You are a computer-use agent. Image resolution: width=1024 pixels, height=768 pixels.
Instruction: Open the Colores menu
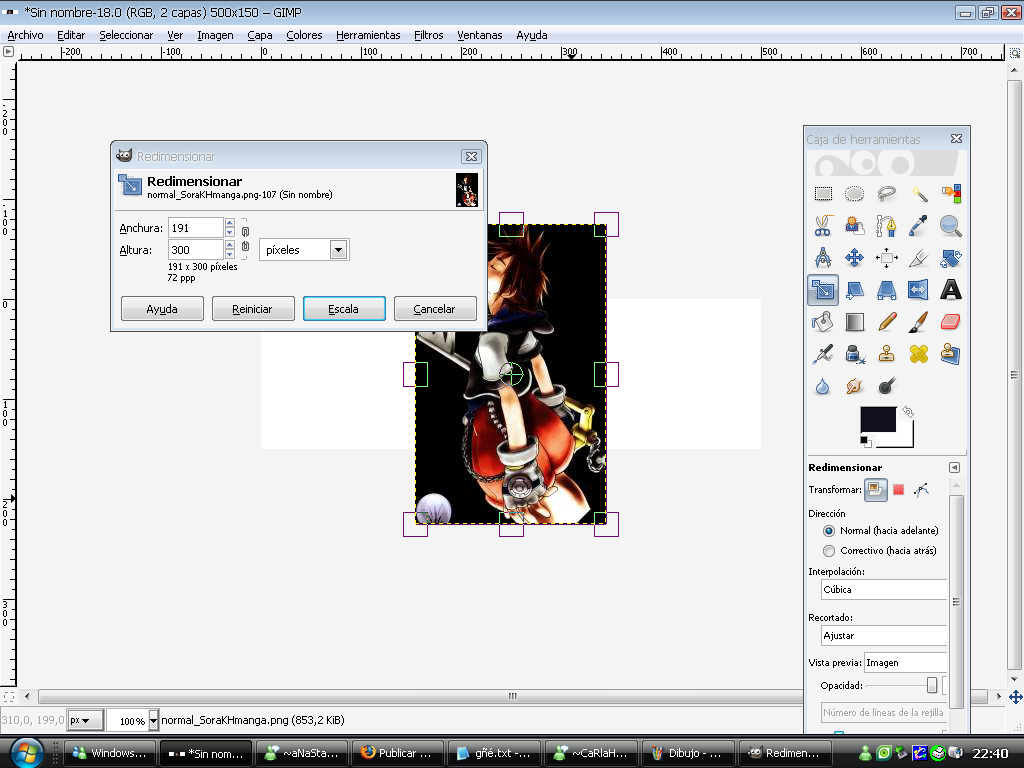pyautogui.click(x=304, y=35)
